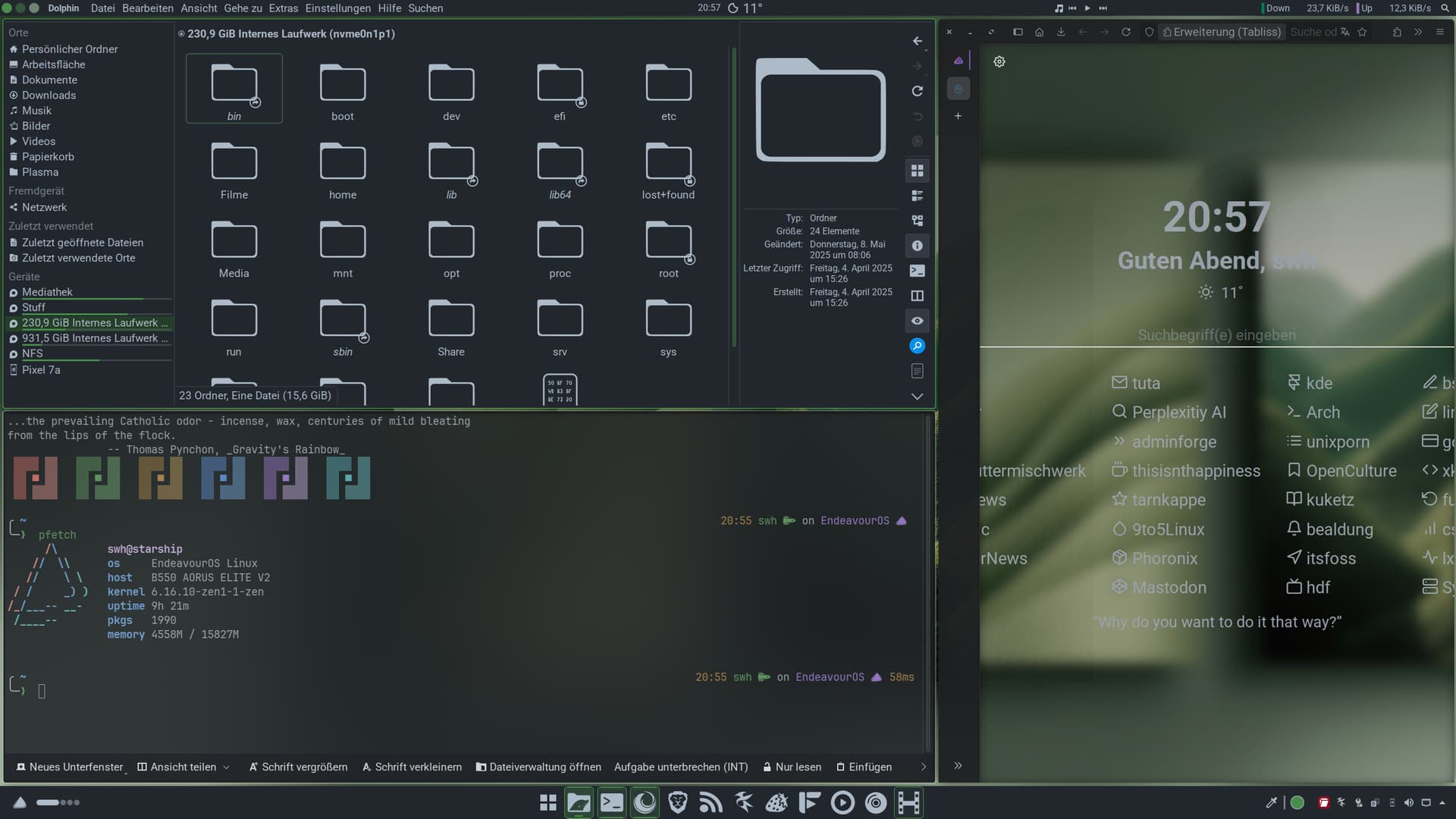This screenshot has width=1456, height=819.
Task: Click the Tabliss search term input field
Action: coord(1216,335)
